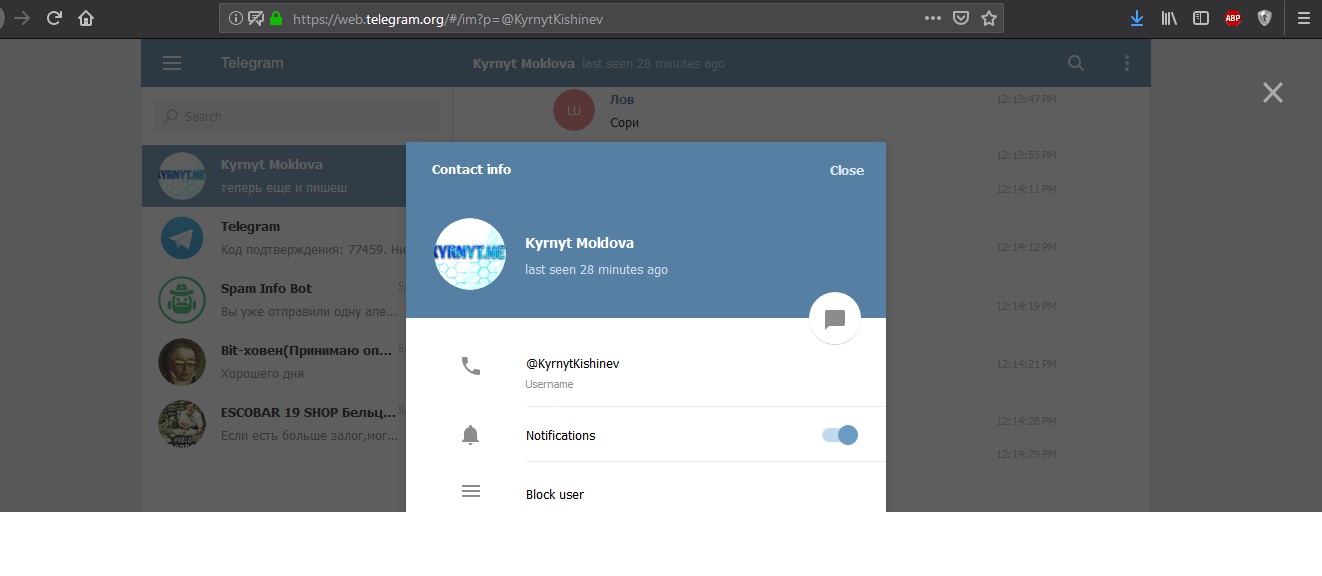Open Telegram's main hamburger menu
The width and height of the screenshot is (1322, 576).
(172, 63)
